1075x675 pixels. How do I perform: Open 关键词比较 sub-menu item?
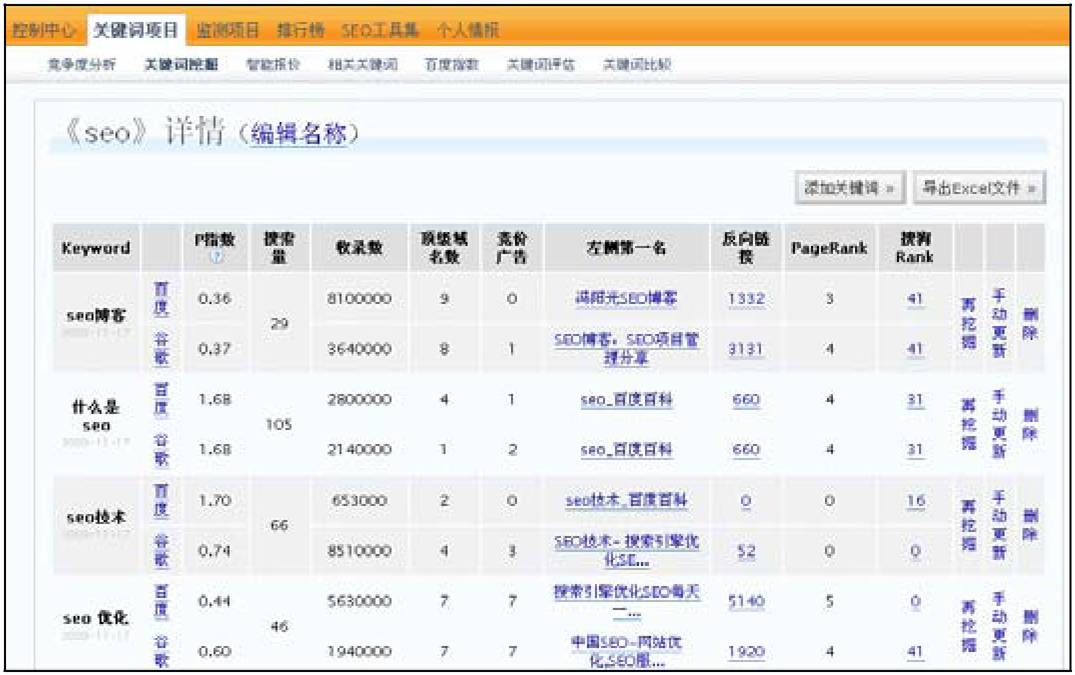tap(637, 64)
